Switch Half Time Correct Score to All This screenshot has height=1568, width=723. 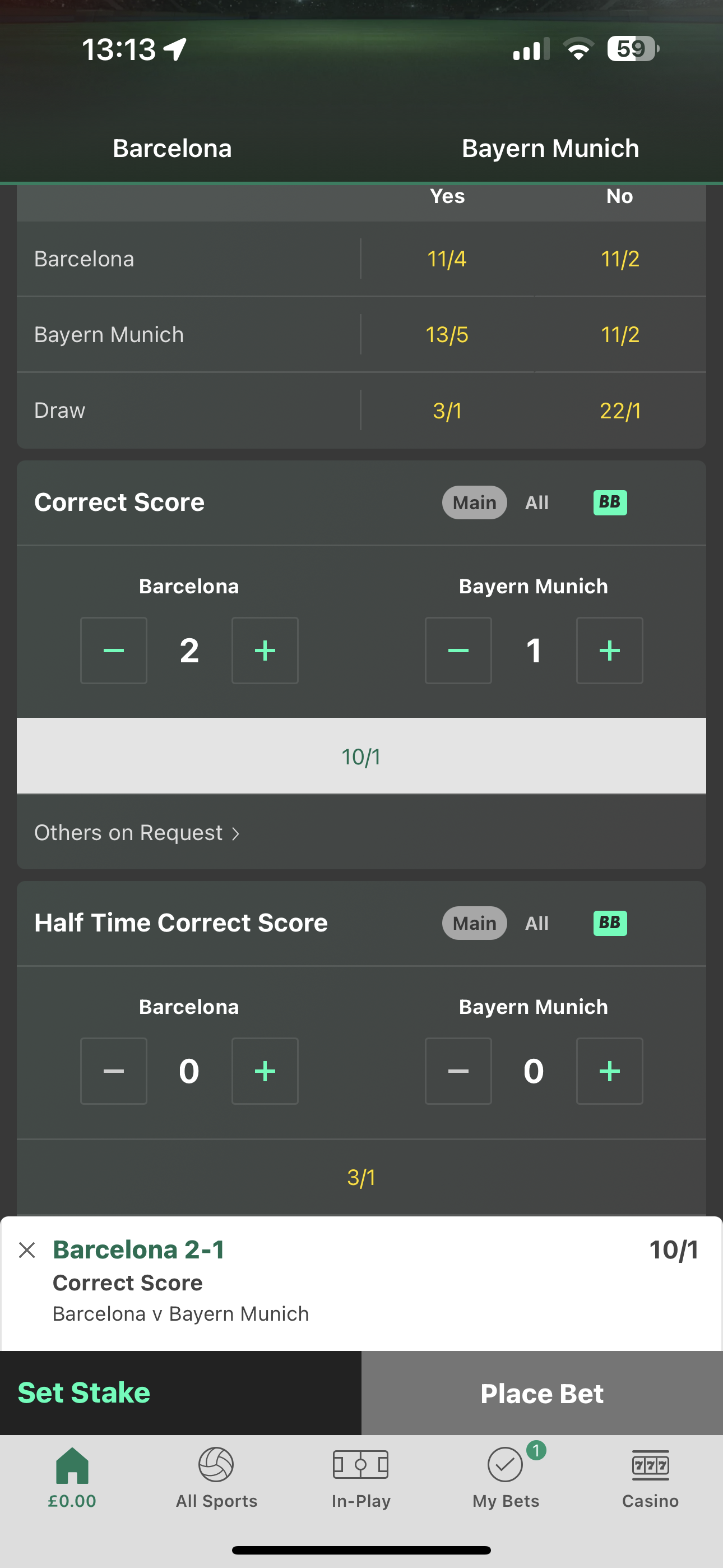click(536, 923)
